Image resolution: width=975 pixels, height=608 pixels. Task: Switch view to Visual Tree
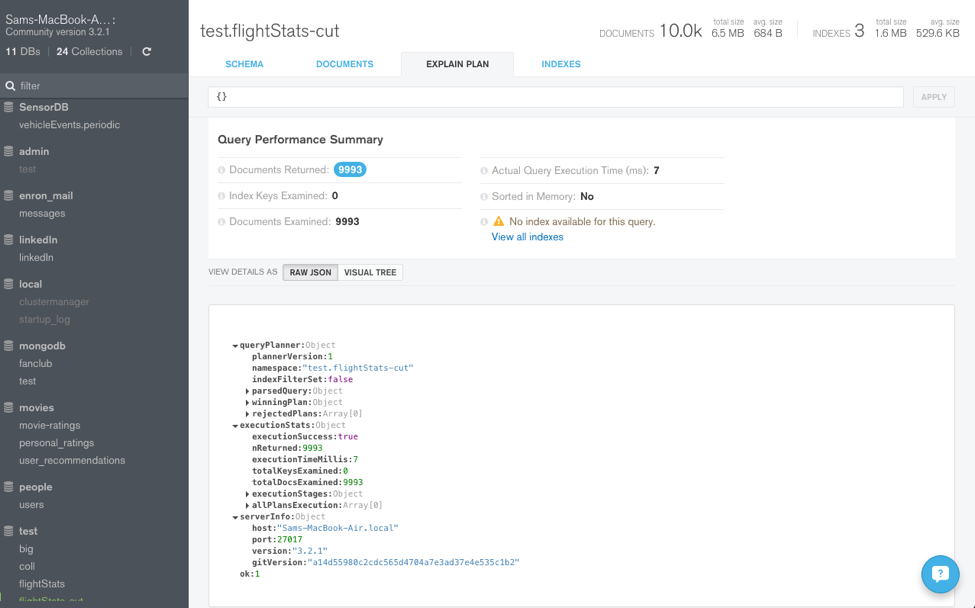(370, 272)
